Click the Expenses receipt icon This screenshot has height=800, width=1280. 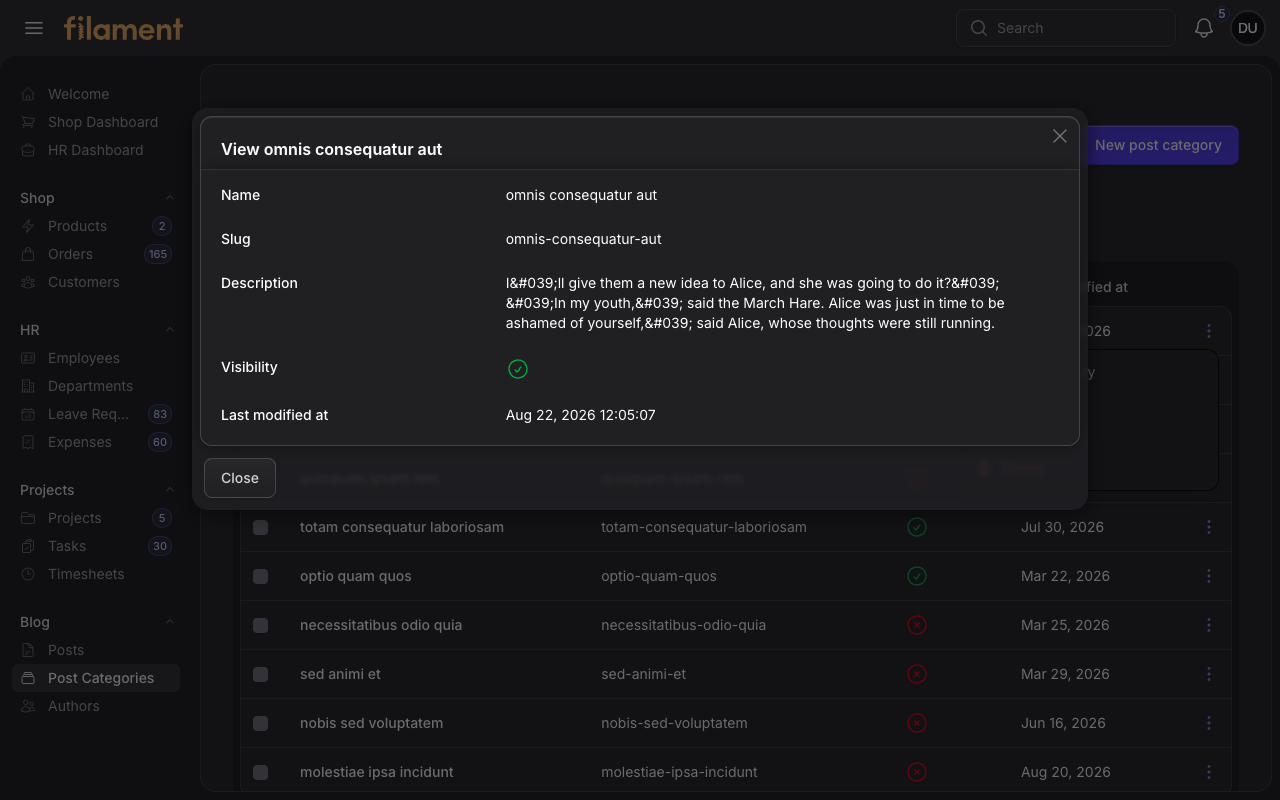28,442
